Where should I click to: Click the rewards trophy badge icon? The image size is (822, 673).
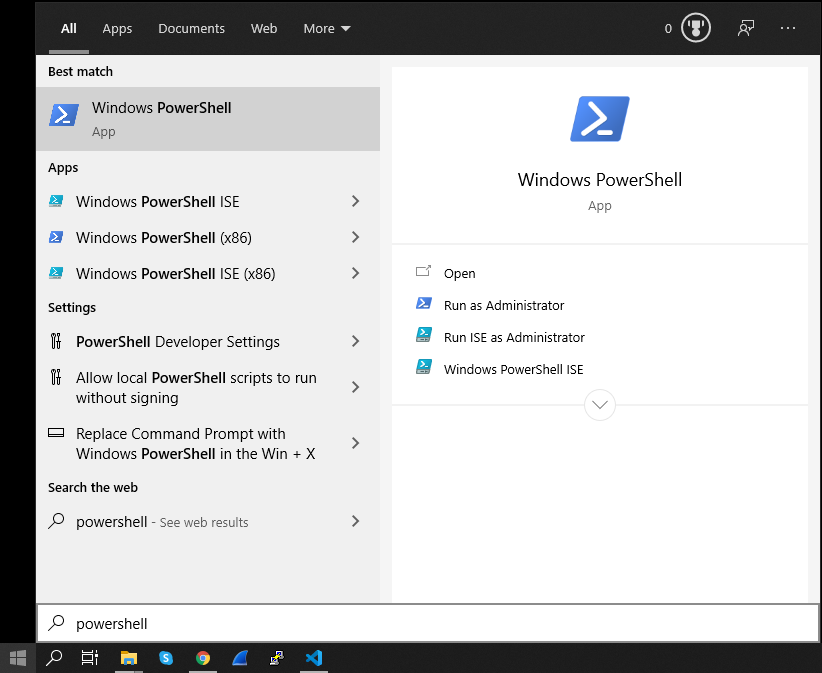[696, 28]
